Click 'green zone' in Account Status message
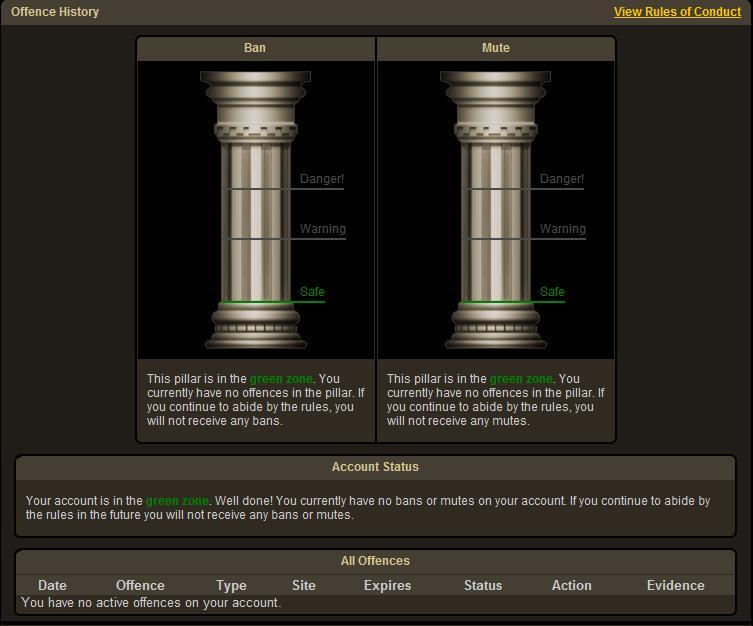The width and height of the screenshot is (753, 626). pos(177,501)
